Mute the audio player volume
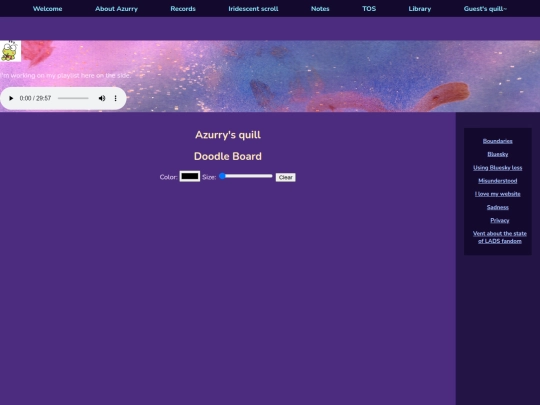Screen dimensions: 540x405 tap(102, 98)
